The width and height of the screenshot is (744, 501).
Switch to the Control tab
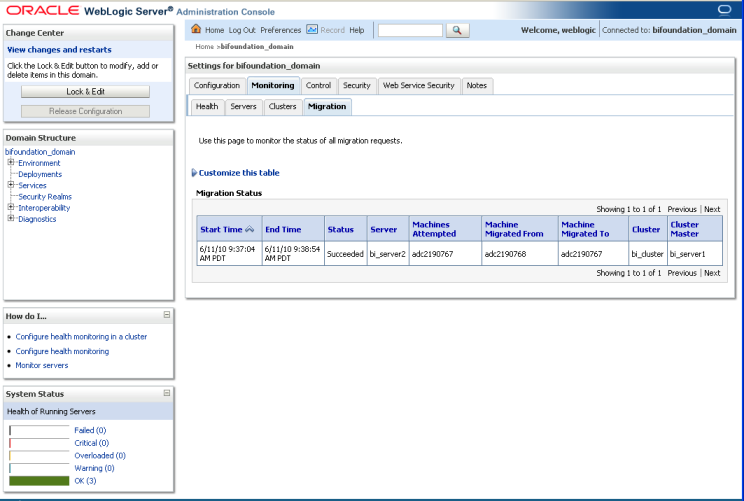pyautogui.click(x=318, y=85)
